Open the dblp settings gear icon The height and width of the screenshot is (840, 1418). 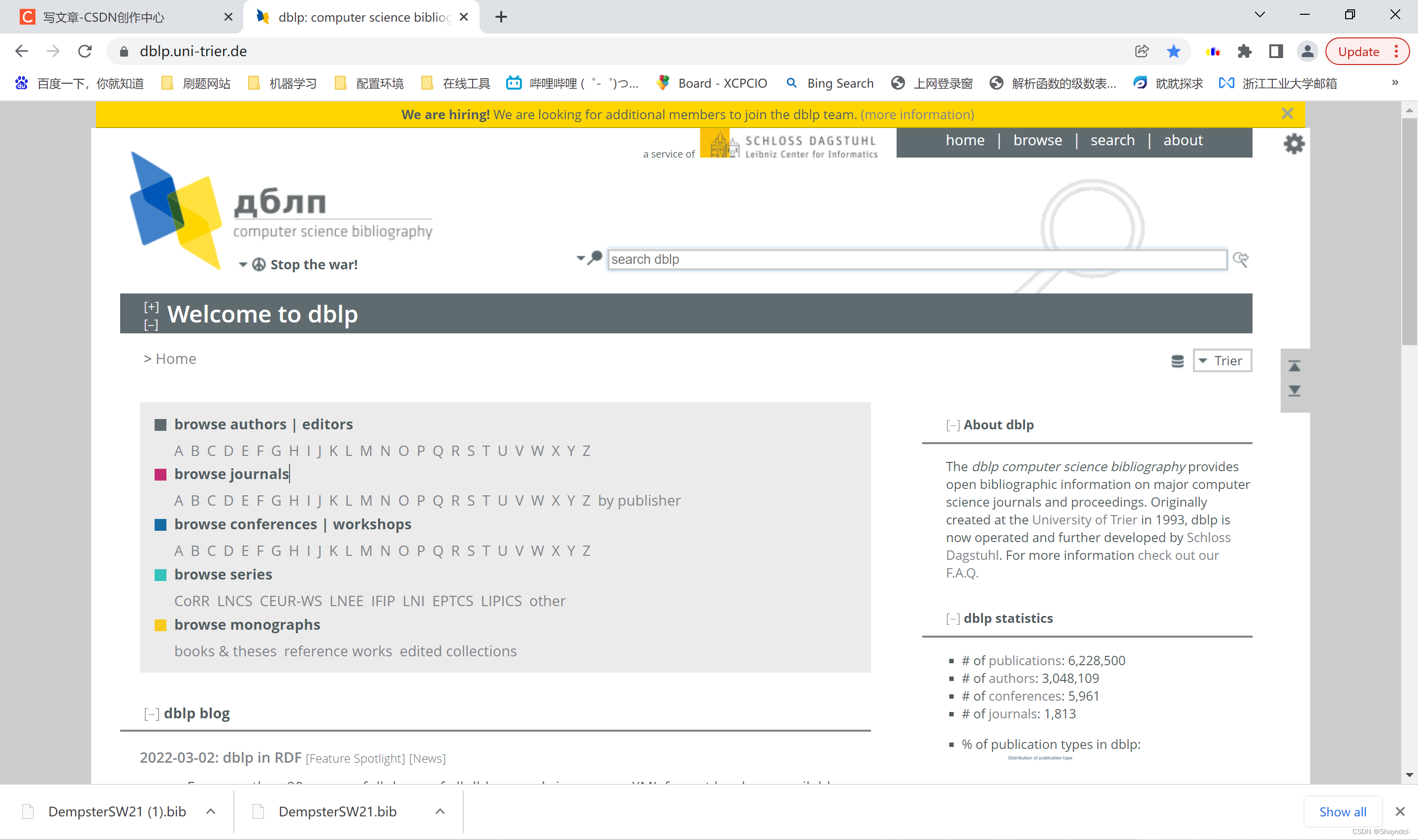coord(1293,144)
